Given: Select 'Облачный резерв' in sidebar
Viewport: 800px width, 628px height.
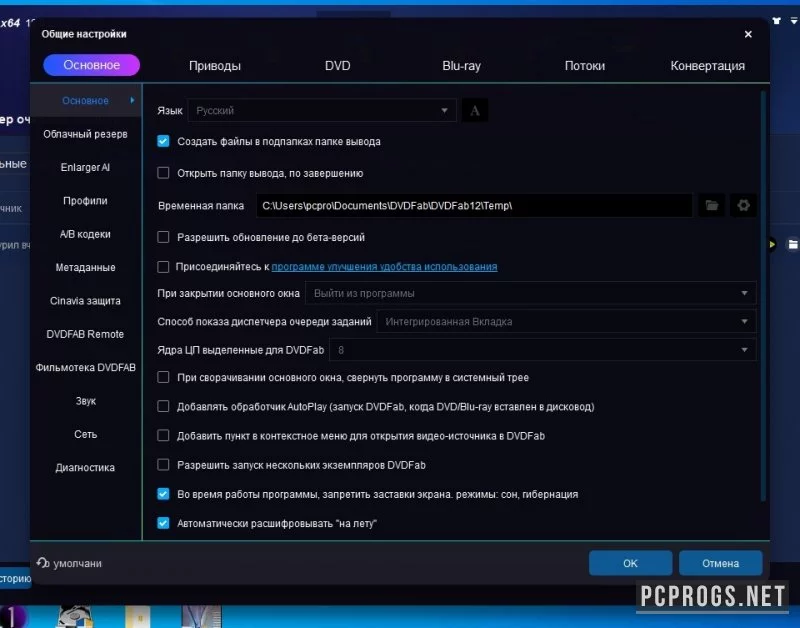Looking at the screenshot, I should click(85, 134).
